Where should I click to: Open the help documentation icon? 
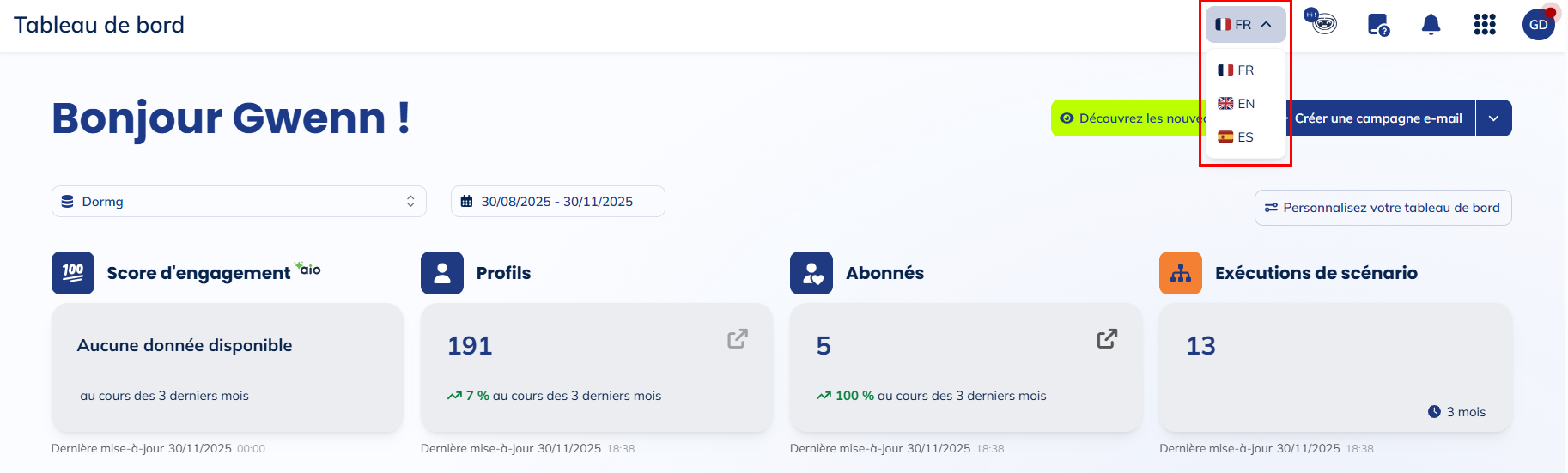coord(1378,25)
